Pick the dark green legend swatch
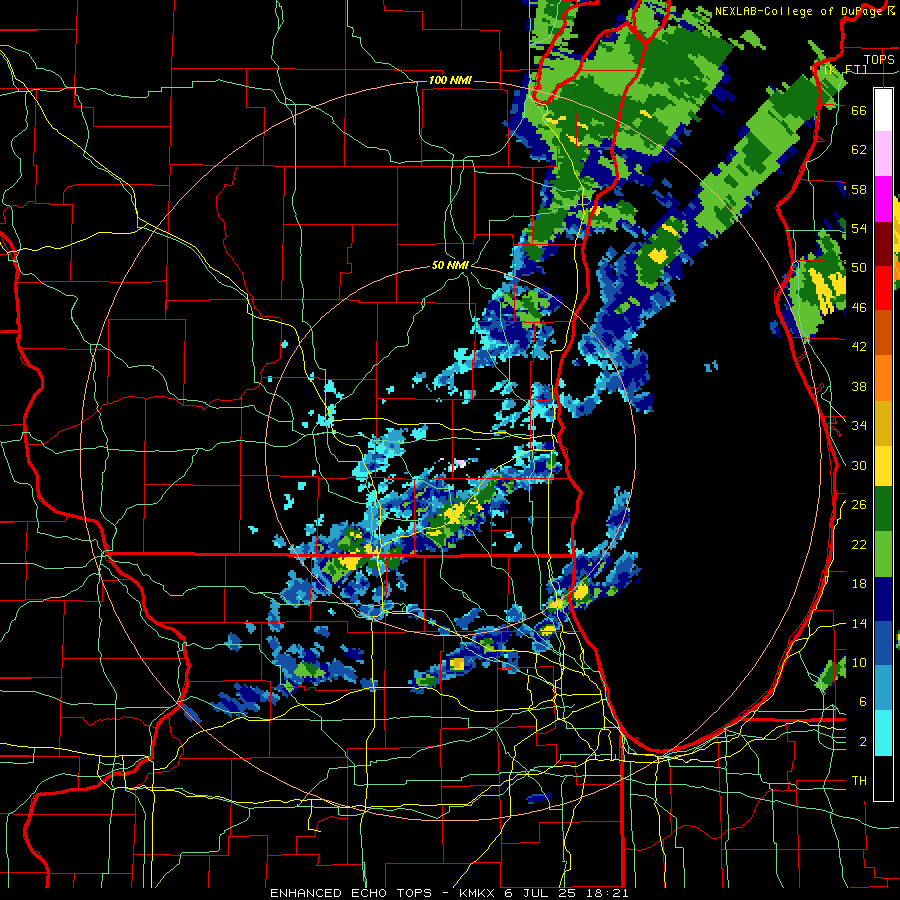This screenshot has height=900, width=900. point(883,509)
